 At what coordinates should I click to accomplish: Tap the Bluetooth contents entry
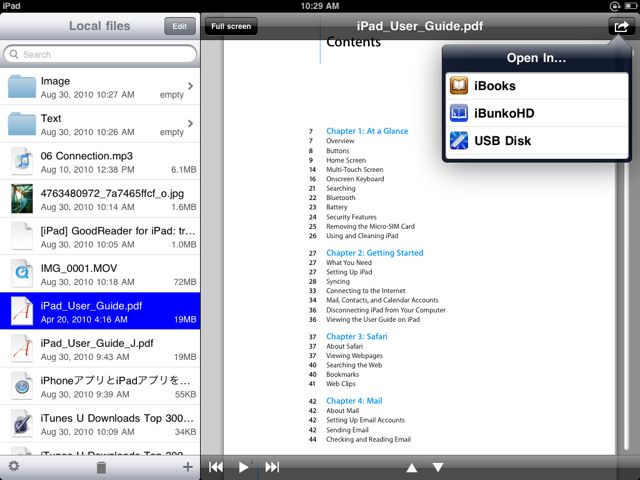341,198
